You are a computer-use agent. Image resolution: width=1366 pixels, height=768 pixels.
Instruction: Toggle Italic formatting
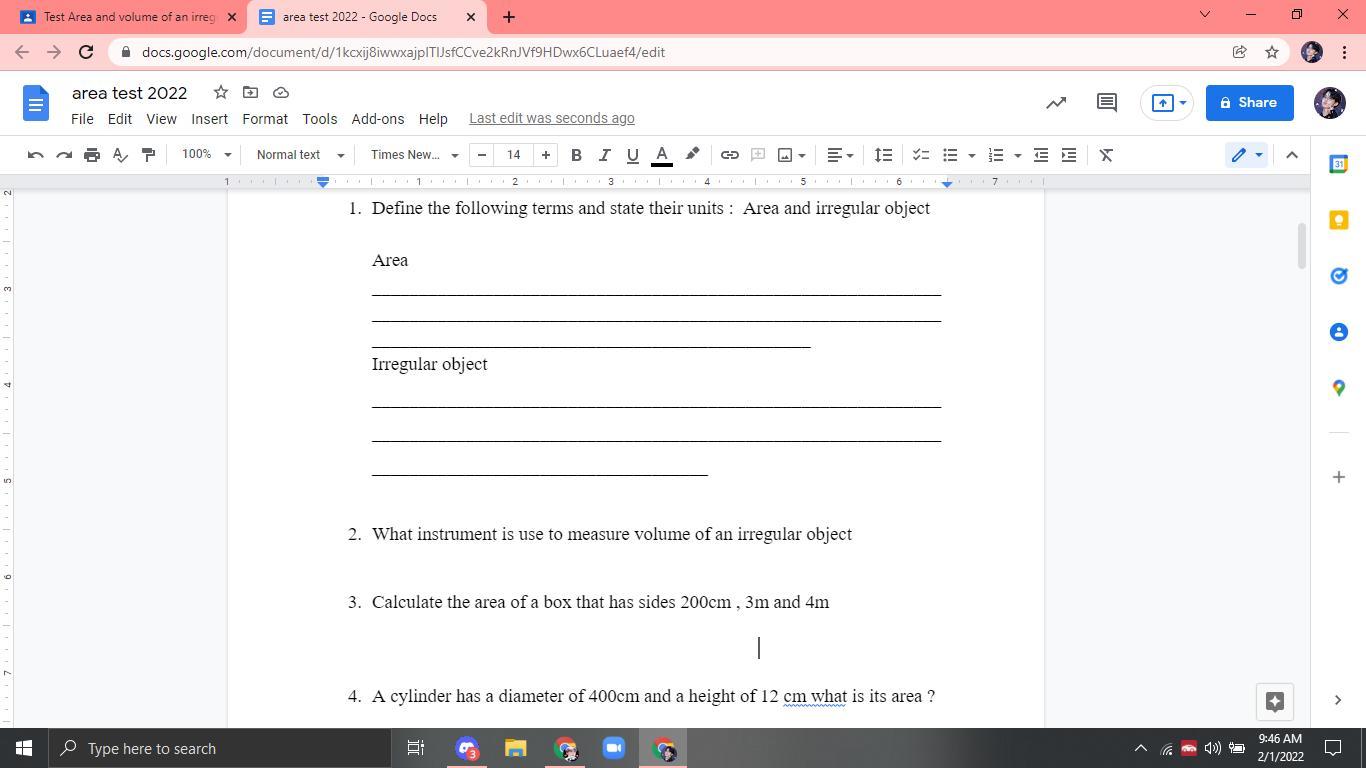(604, 155)
